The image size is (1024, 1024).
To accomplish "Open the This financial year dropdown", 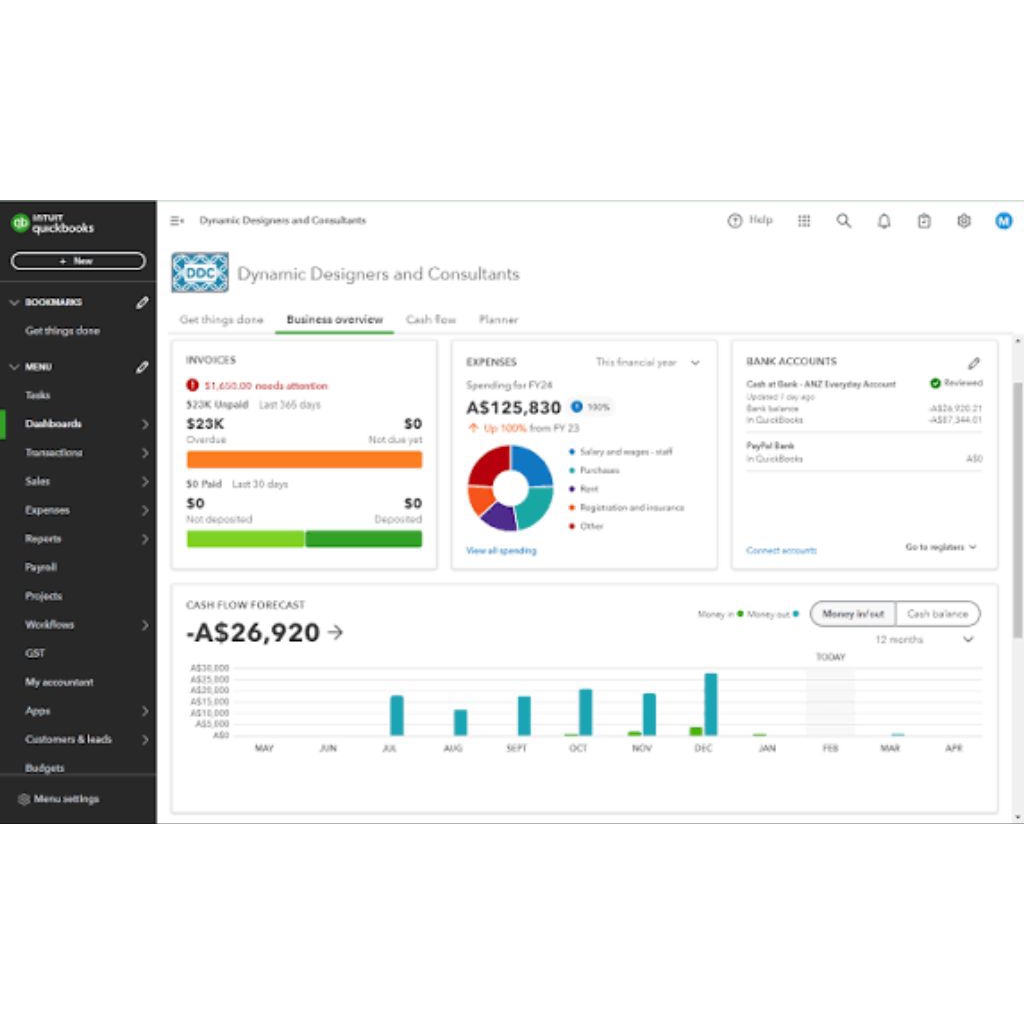I will pos(648,363).
